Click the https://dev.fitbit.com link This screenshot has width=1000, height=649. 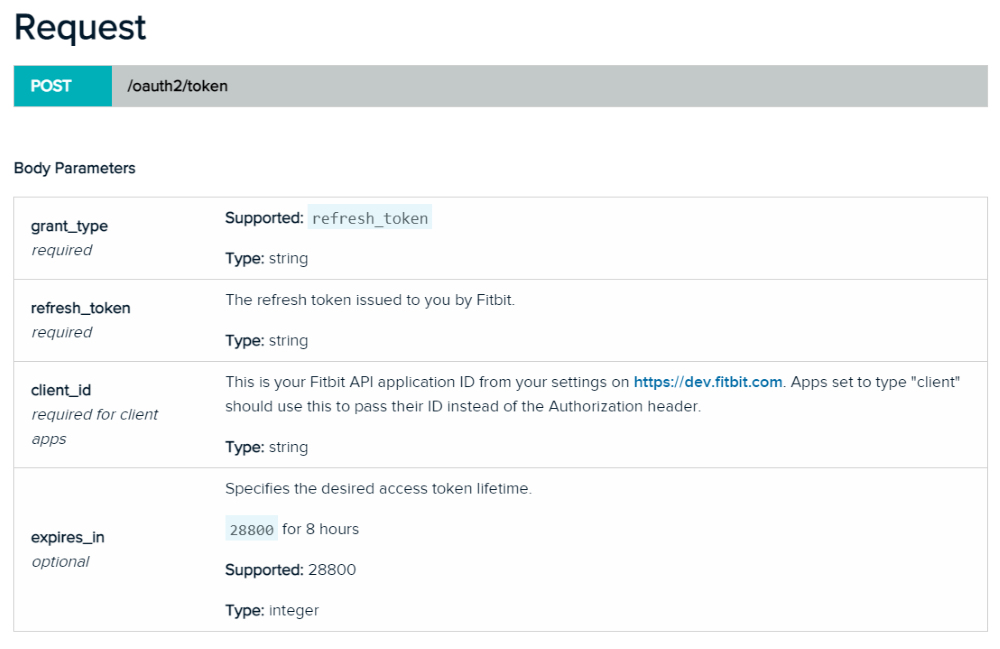[708, 382]
